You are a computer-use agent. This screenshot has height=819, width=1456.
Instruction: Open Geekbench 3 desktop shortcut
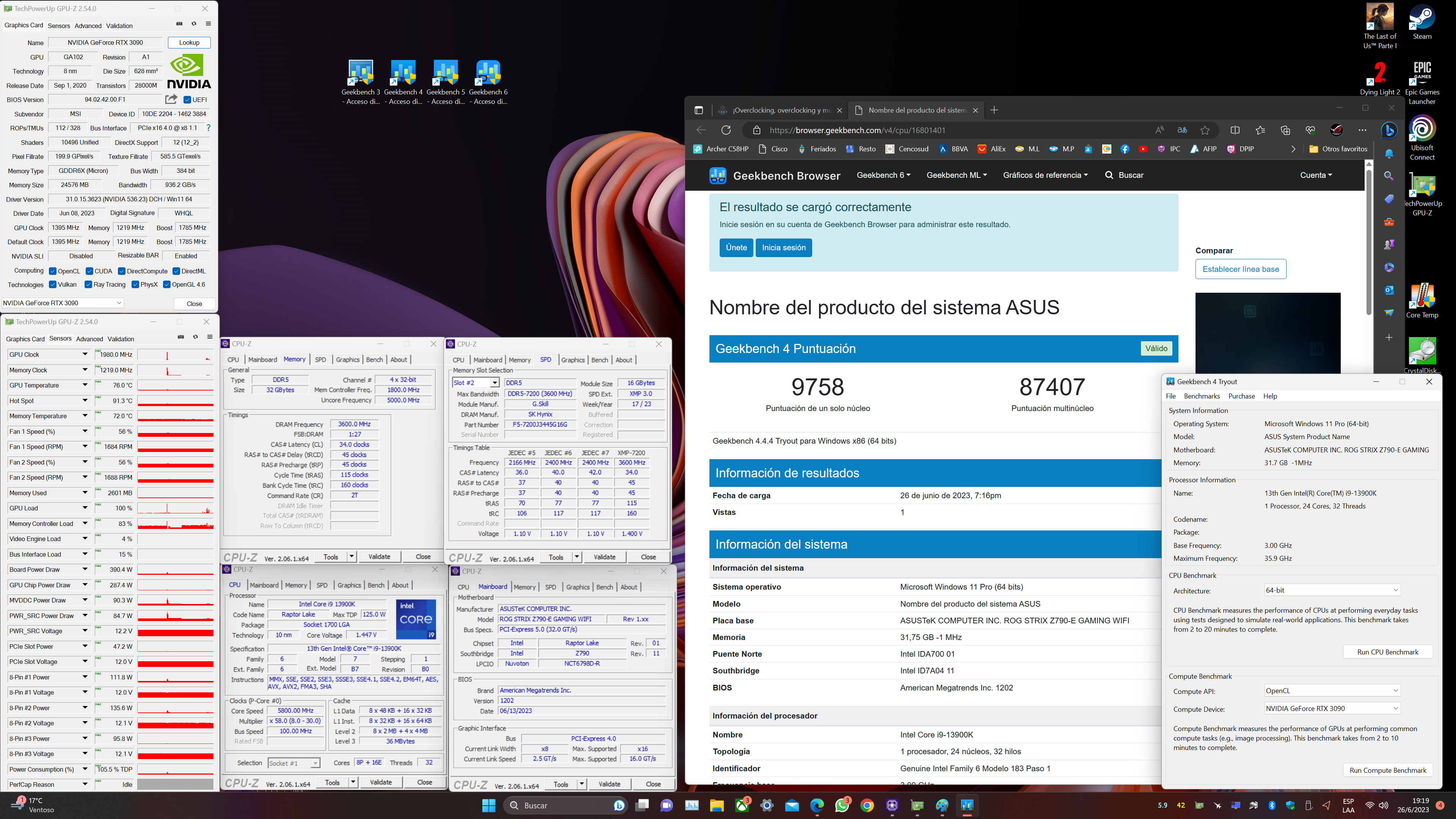(361, 83)
